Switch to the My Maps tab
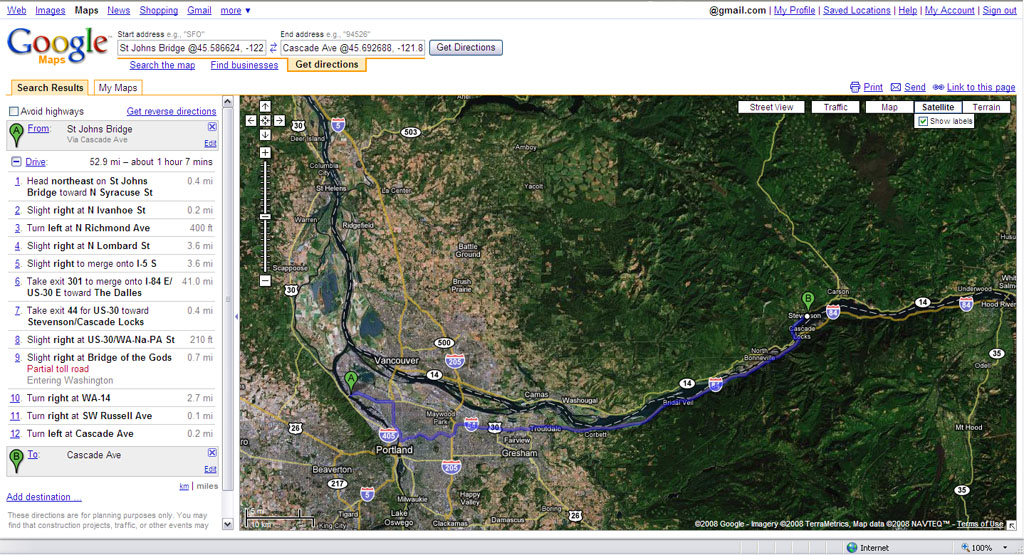This screenshot has height=555, width=1024. pyautogui.click(x=117, y=88)
